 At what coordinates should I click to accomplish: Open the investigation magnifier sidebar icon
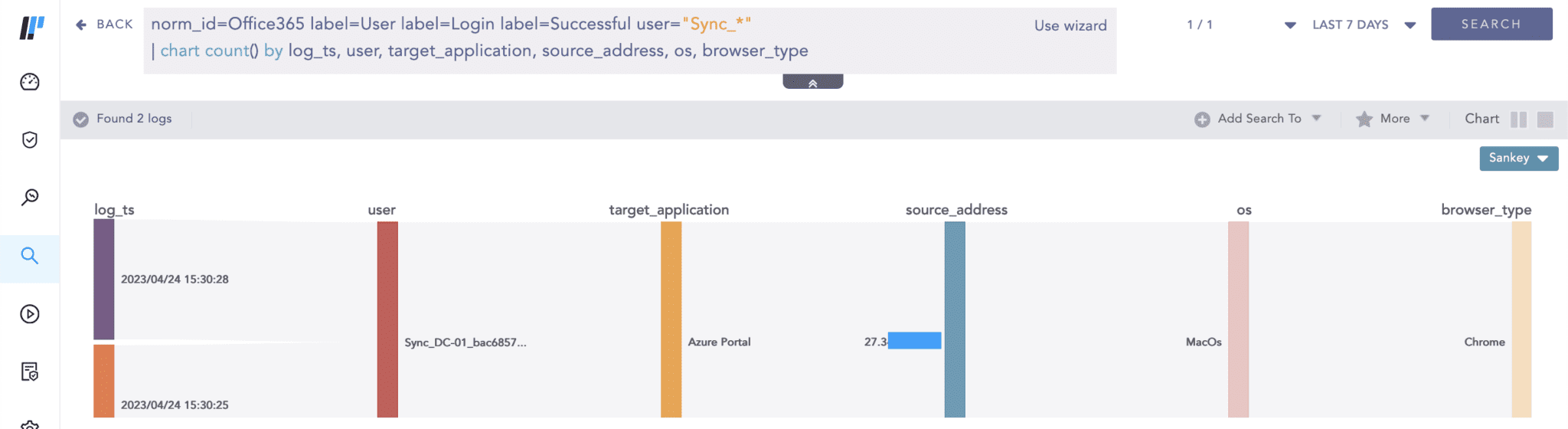coord(30,198)
